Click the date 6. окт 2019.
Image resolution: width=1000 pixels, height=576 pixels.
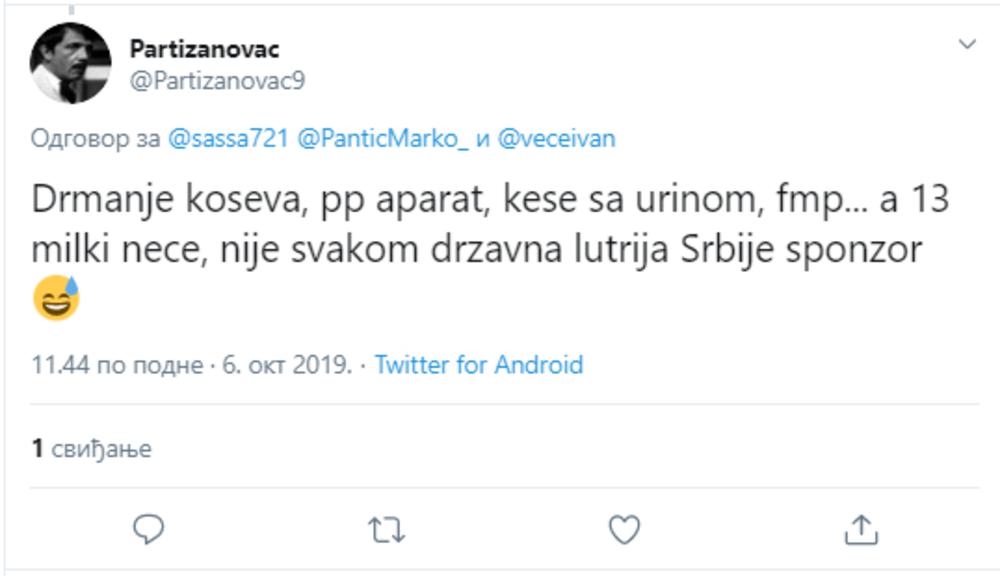(x=286, y=365)
